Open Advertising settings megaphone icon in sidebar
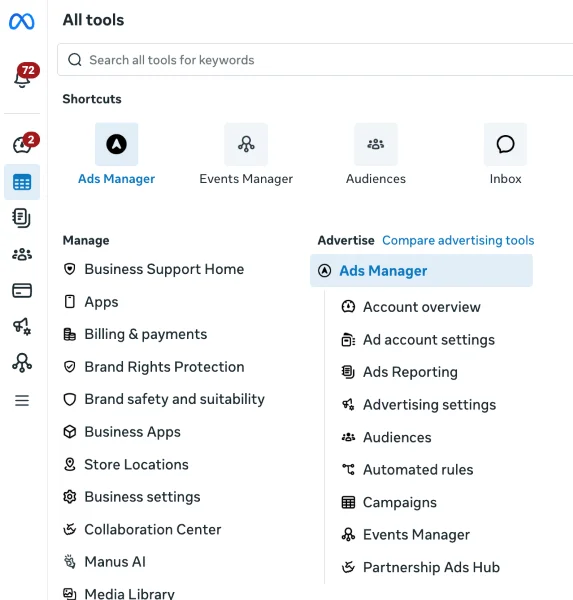The image size is (573, 600). pyautogui.click(x=22, y=326)
